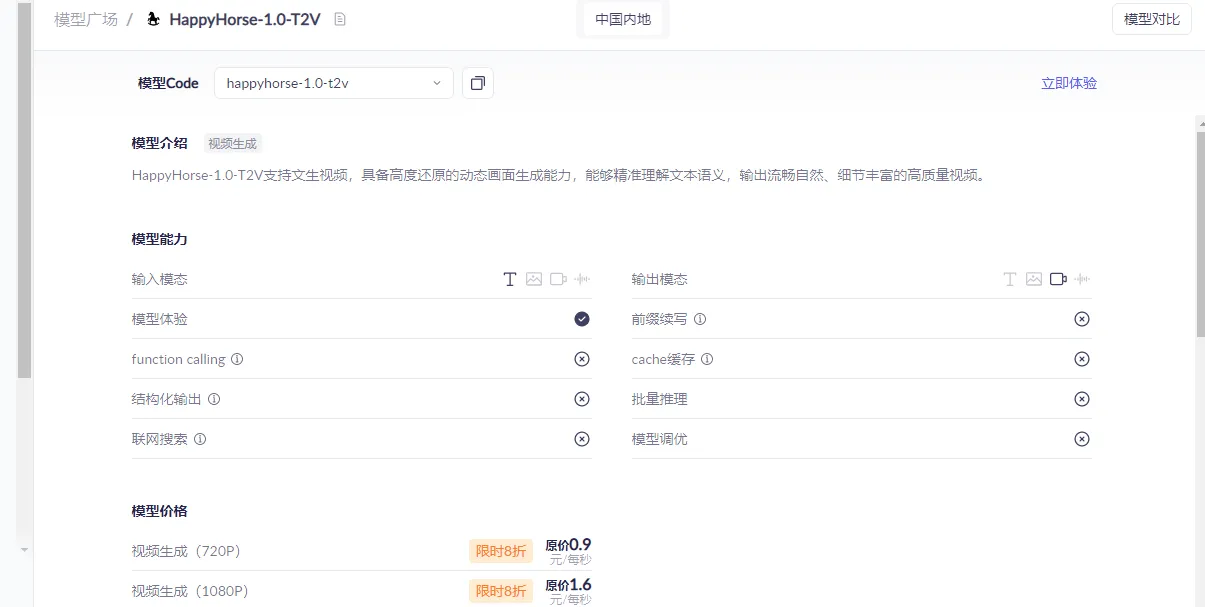Screen dimensions: 1205x607
Task: Click the checkmark icon for 模型体验
Action: [582, 319]
